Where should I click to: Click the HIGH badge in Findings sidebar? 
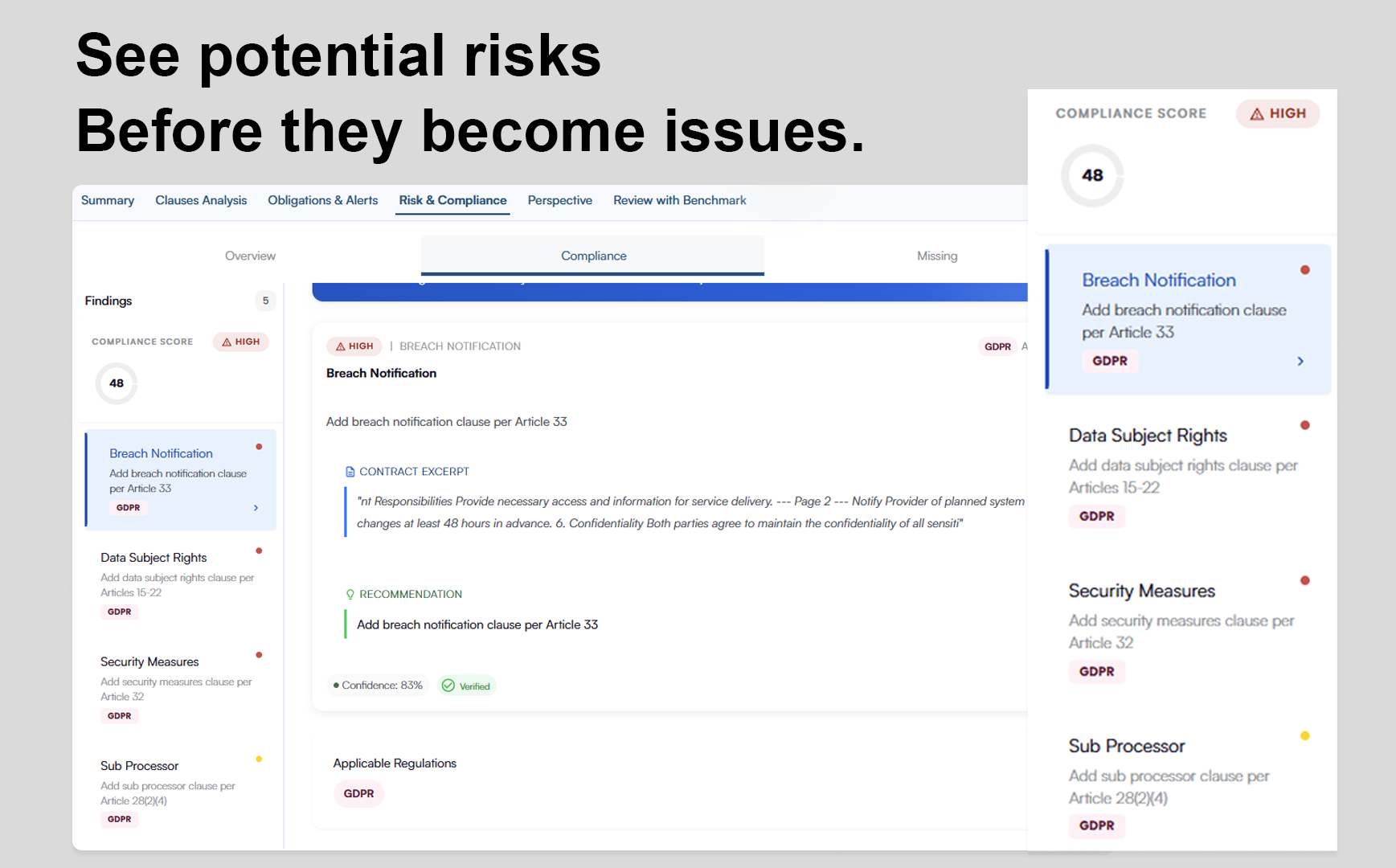point(240,342)
